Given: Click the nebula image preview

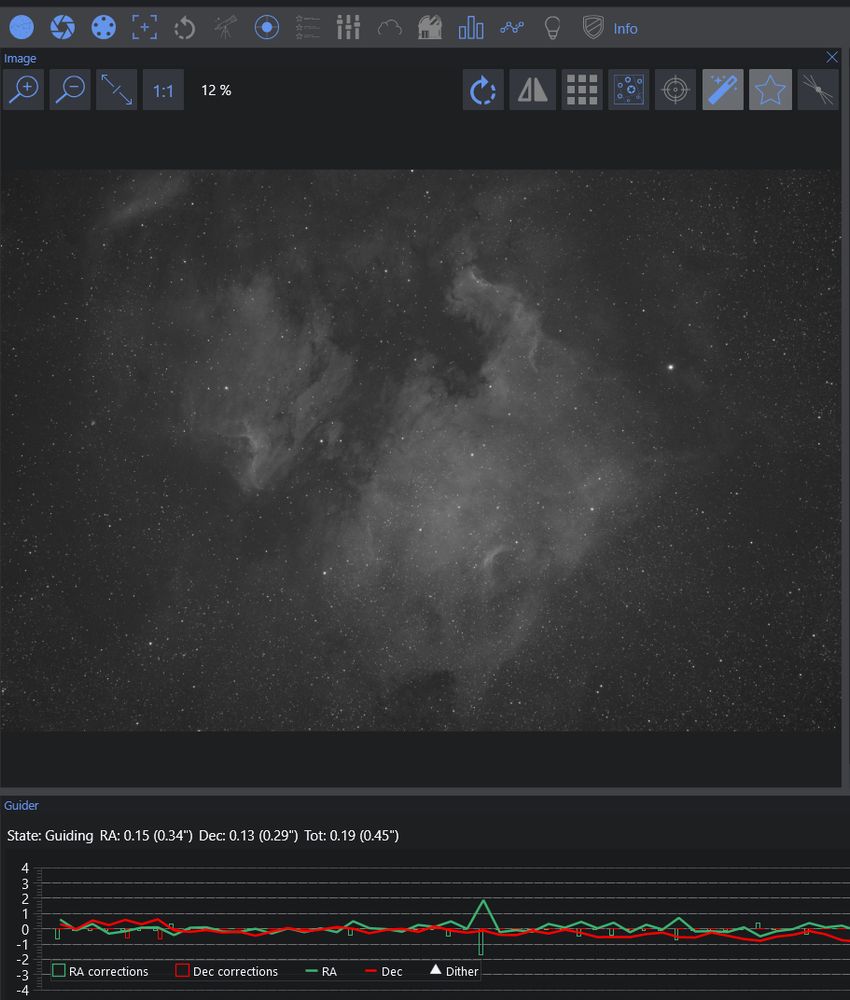Looking at the screenshot, I should tap(420, 450).
